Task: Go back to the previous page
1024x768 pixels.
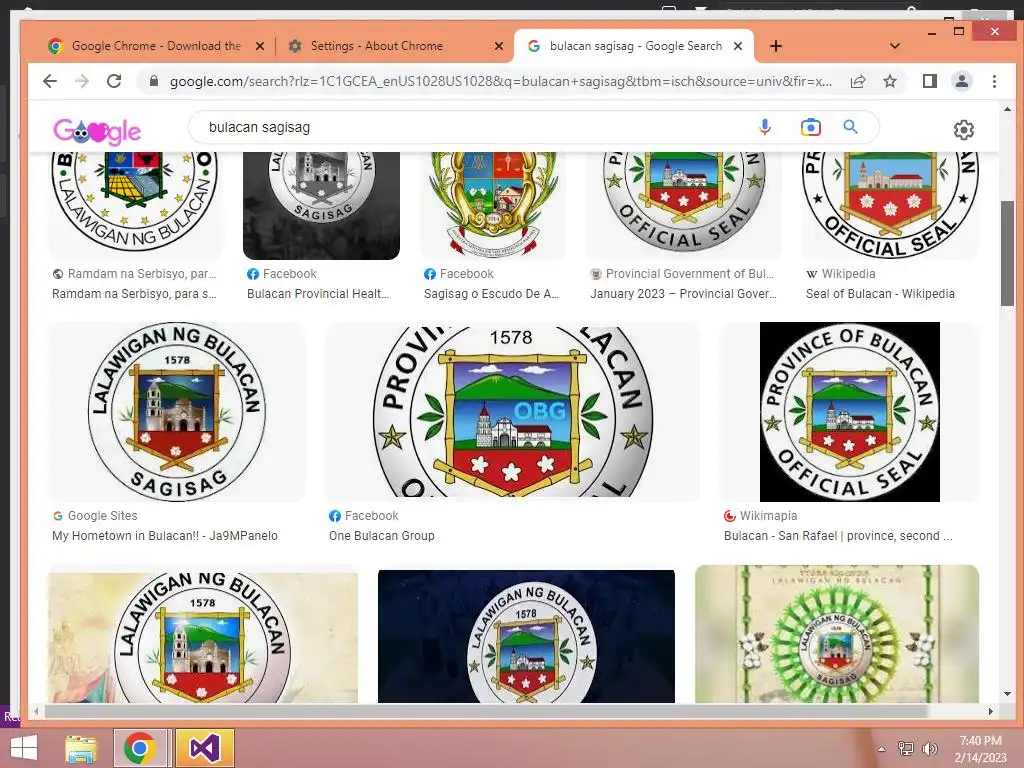Action: tap(50, 81)
